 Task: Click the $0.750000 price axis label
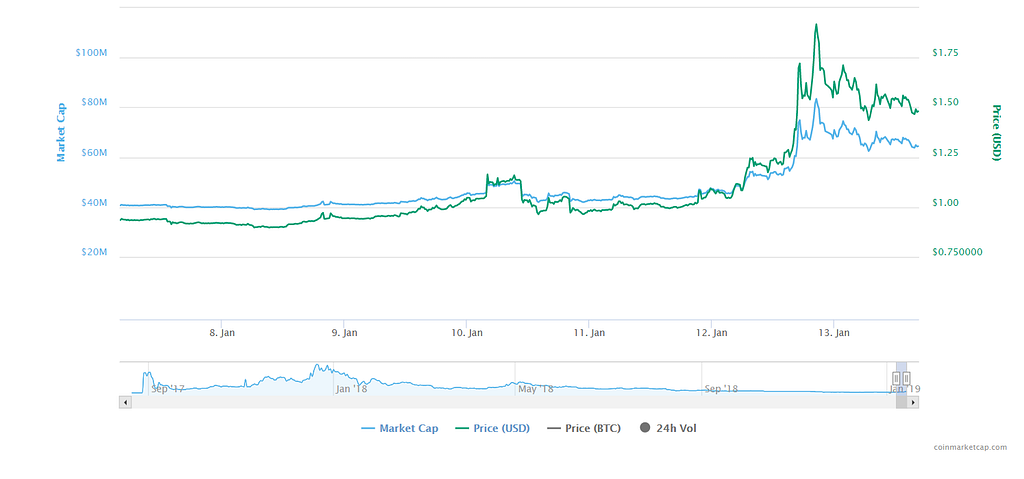(957, 252)
